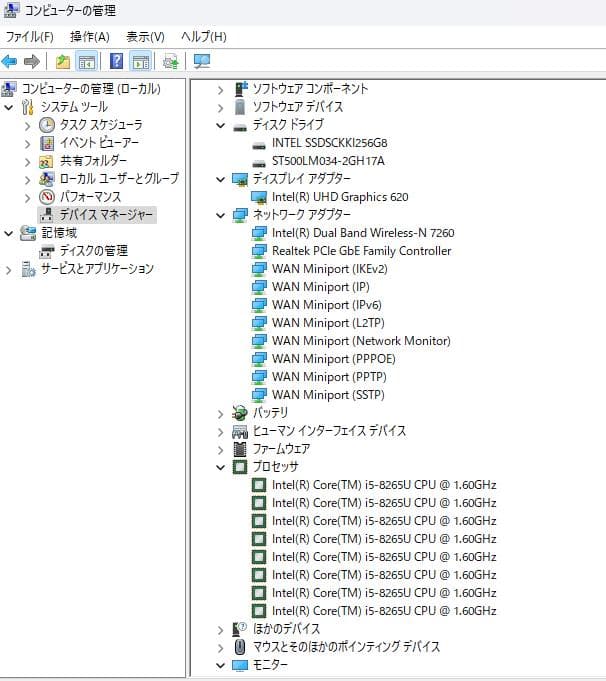Viewport: 606px width, 681px height.
Task: Select デバイス マネージャー in the left tree
Action: tap(107, 215)
